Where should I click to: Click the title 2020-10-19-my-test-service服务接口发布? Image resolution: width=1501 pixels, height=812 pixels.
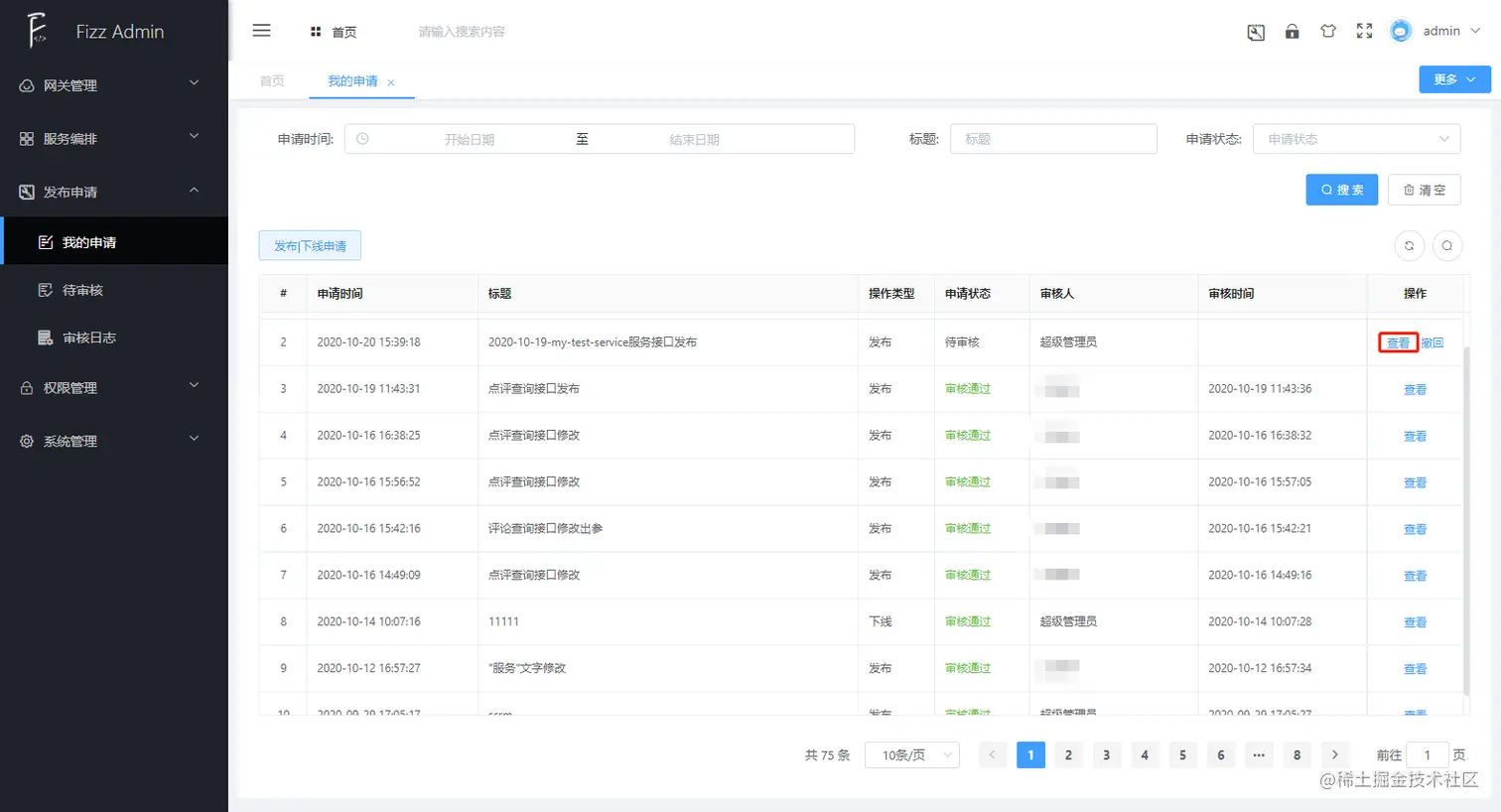point(593,342)
